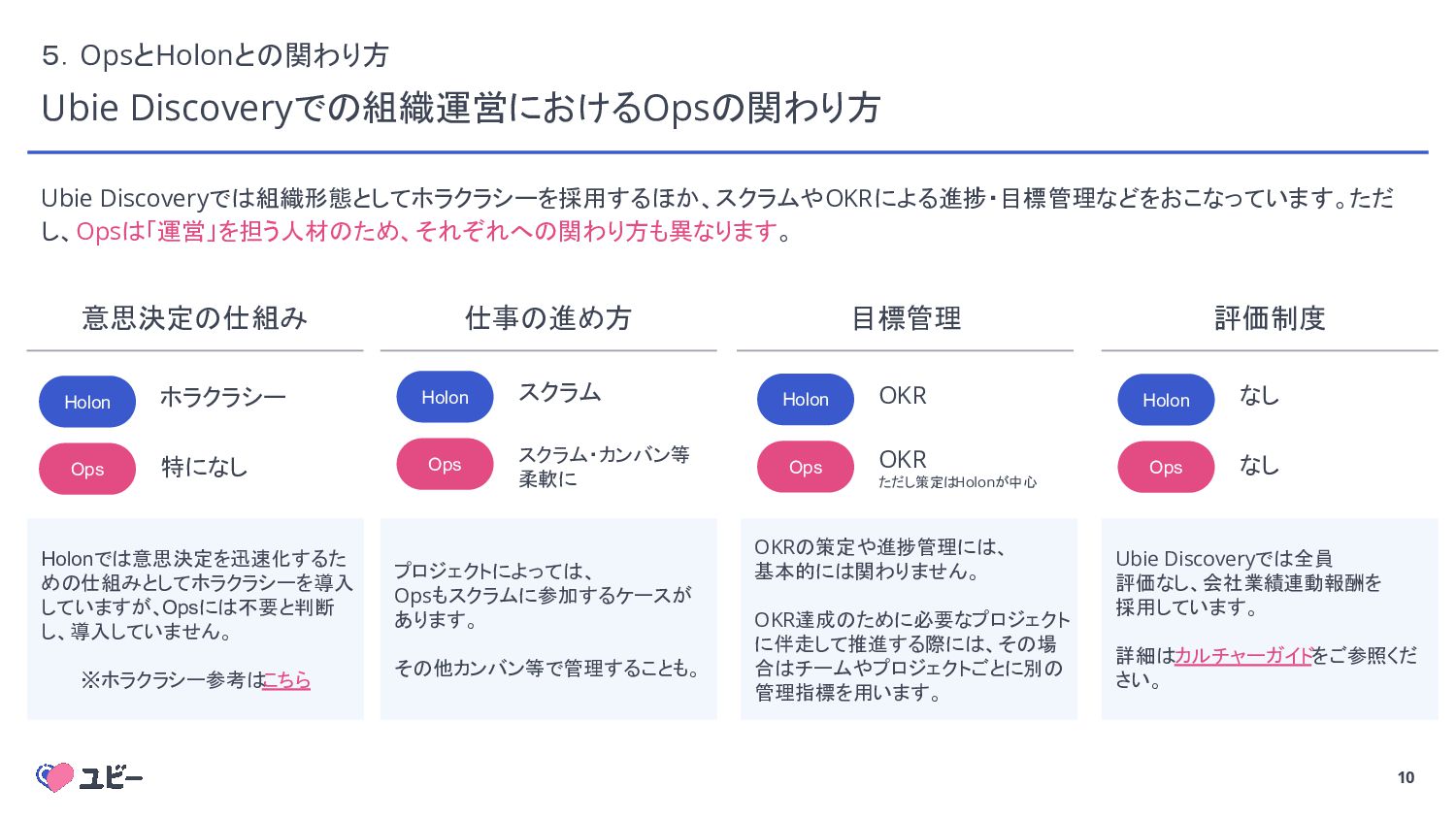Select the 評価制度 column heading
Screen dimensions: 1456x819
click(1270, 318)
